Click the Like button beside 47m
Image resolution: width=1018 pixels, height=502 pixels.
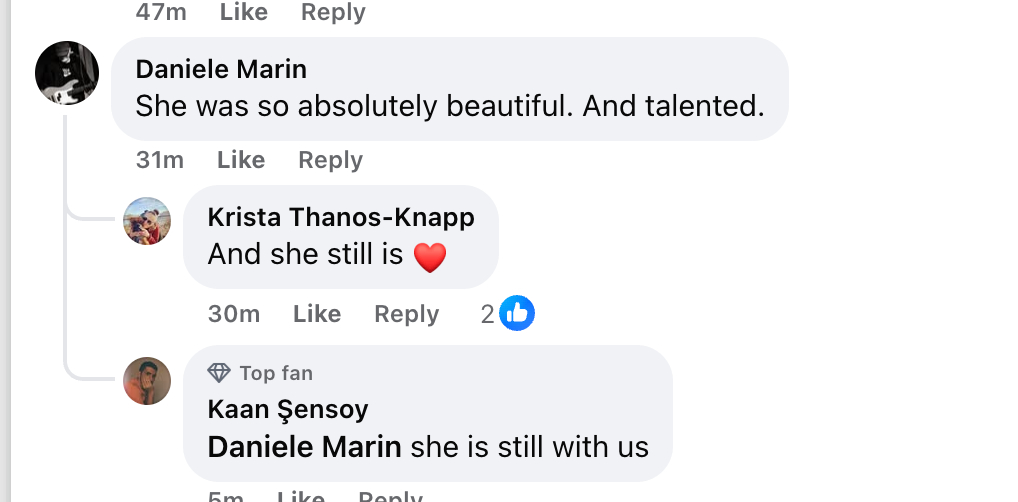(x=243, y=12)
